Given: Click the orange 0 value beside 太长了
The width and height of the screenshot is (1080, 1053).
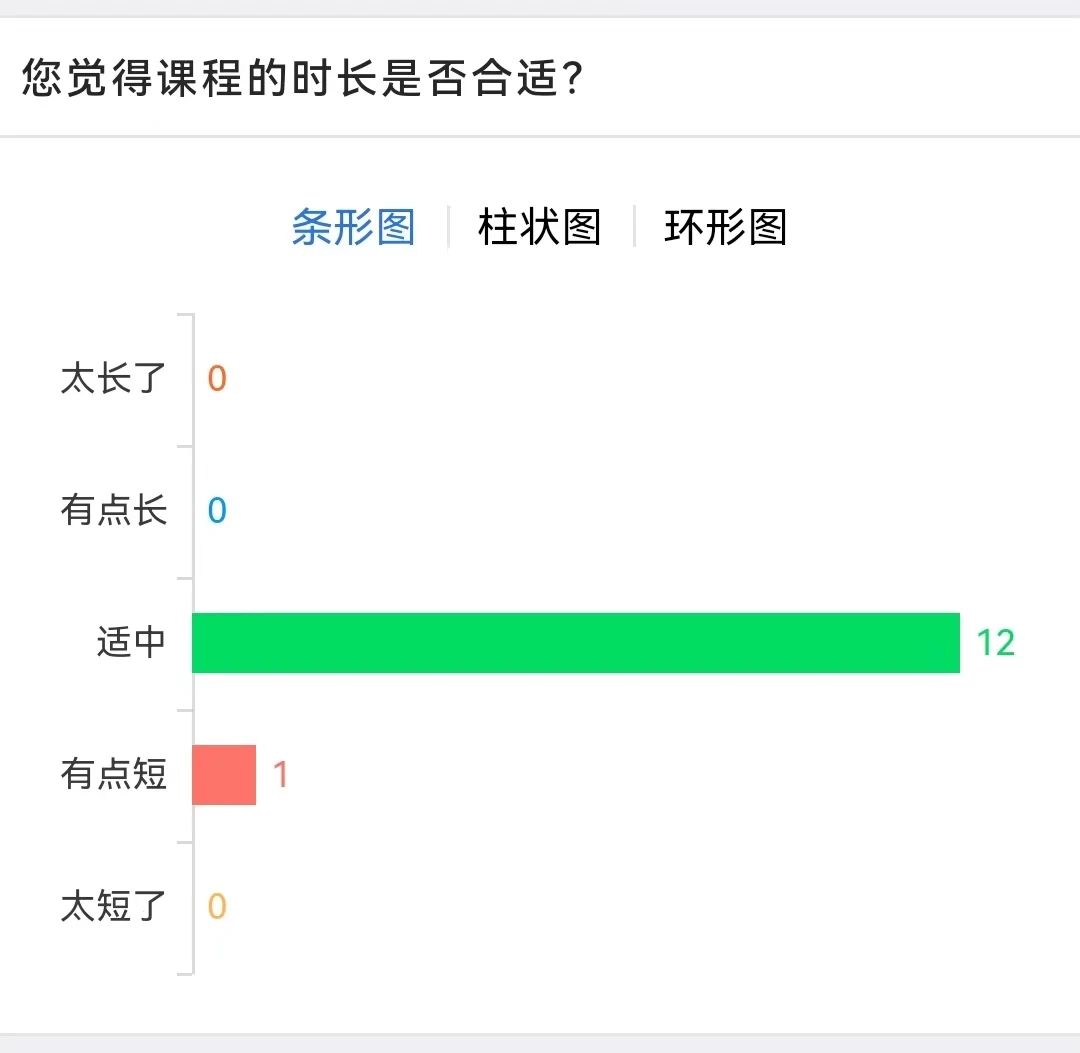Looking at the screenshot, I should [217, 379].
